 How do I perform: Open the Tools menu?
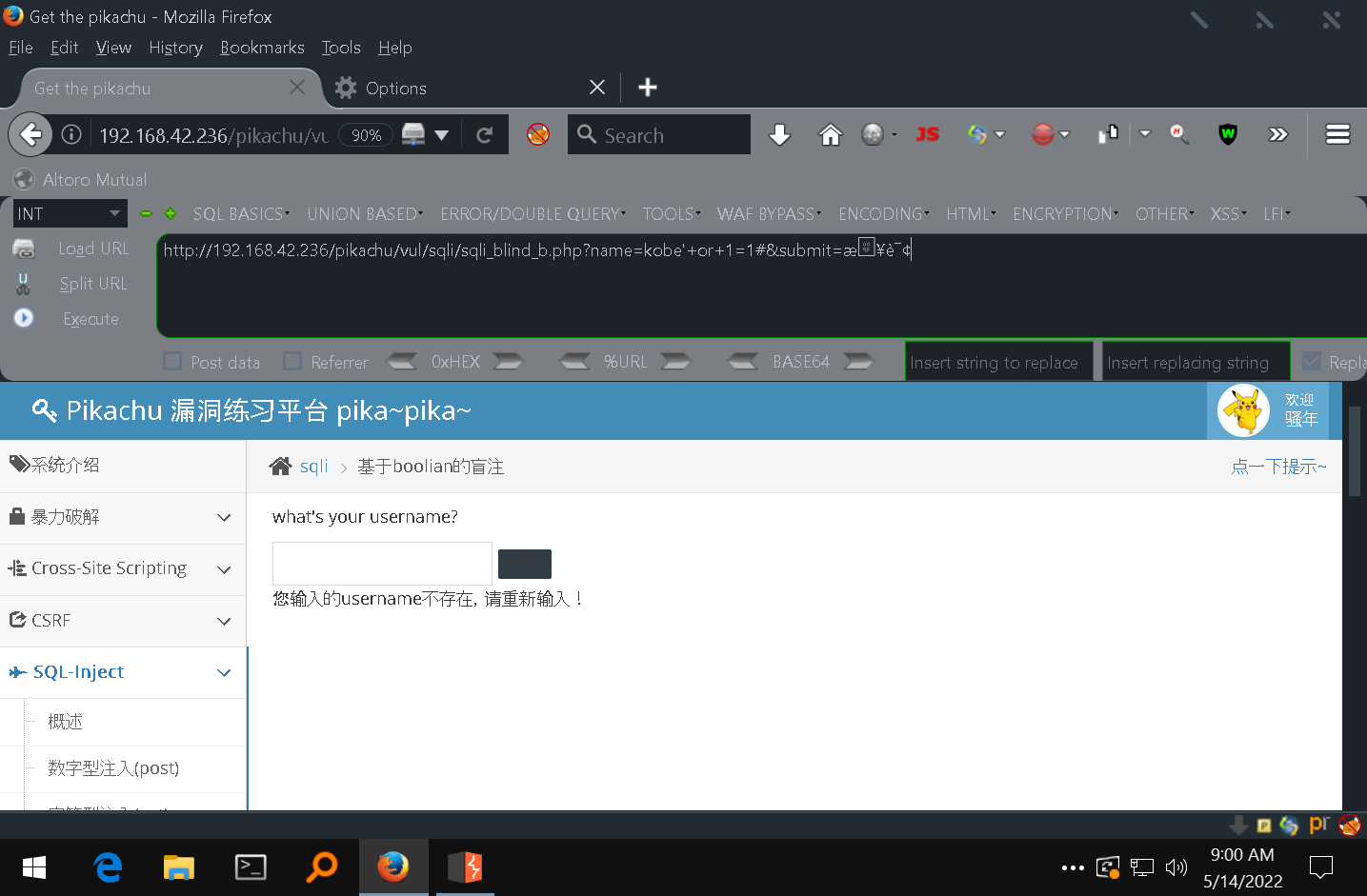pyautogui.click(x=341, y=48)
